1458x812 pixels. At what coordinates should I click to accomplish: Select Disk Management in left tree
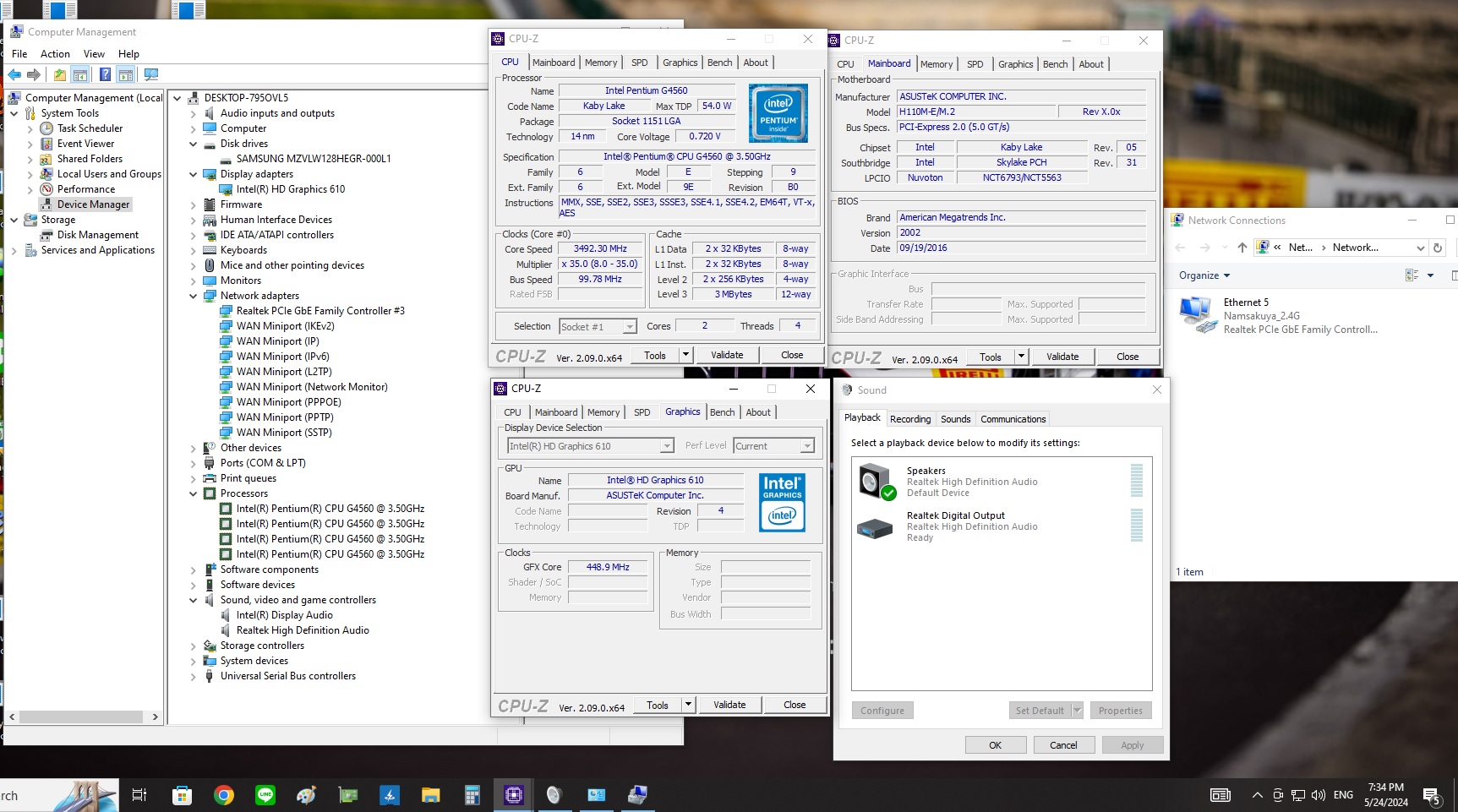tap(97, 235)
